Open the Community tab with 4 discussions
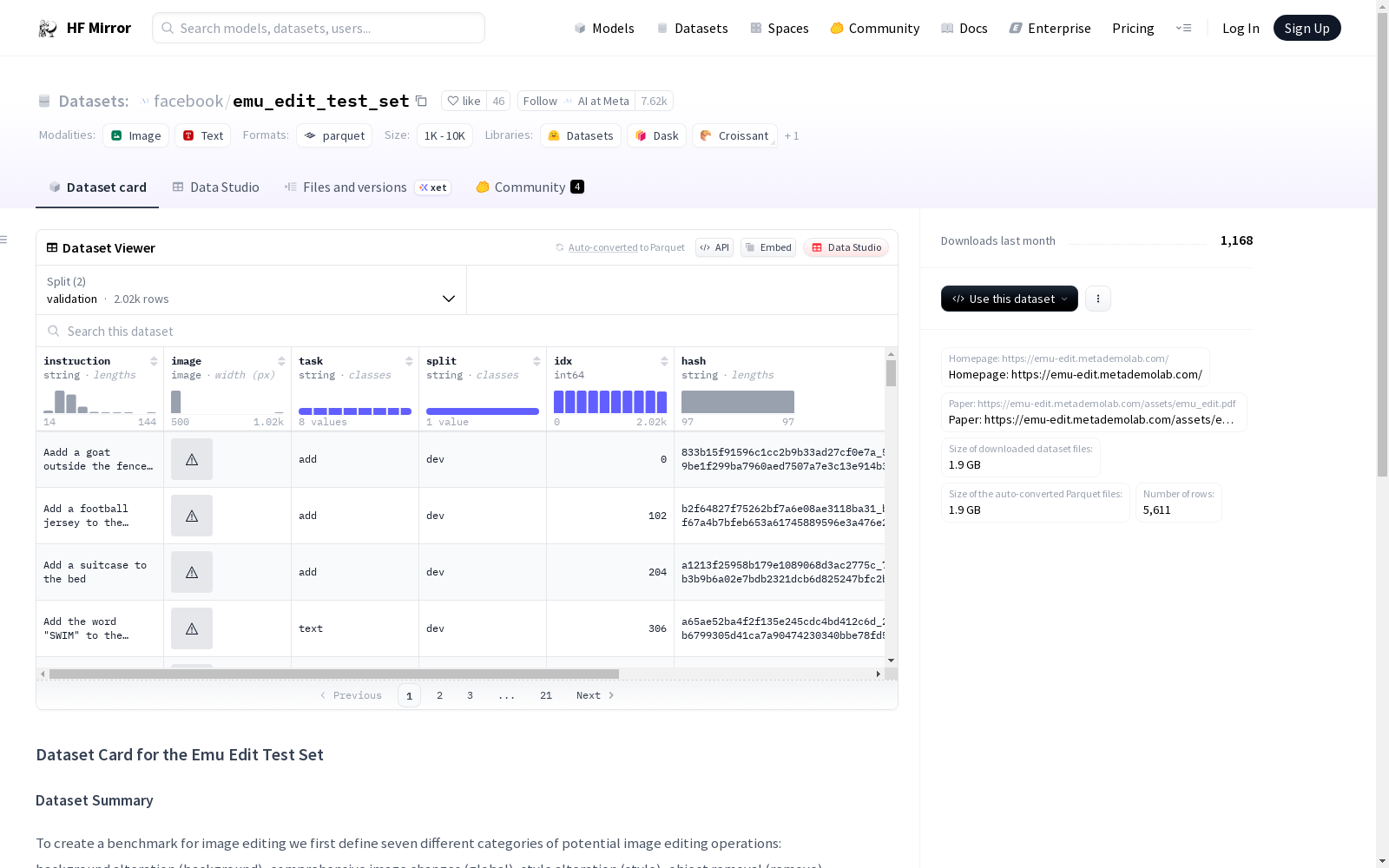 click(530, 187)
